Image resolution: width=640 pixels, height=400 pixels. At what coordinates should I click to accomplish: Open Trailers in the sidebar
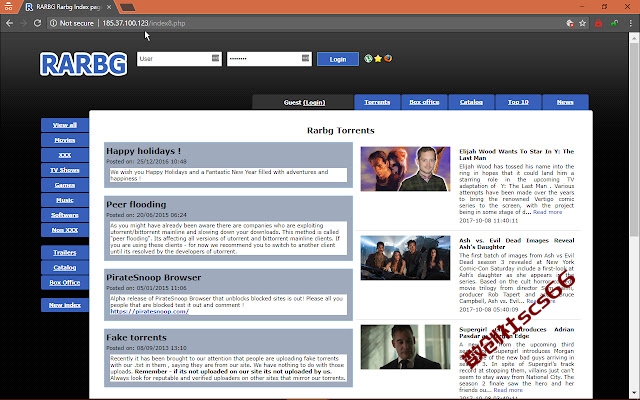coord(64,253)
